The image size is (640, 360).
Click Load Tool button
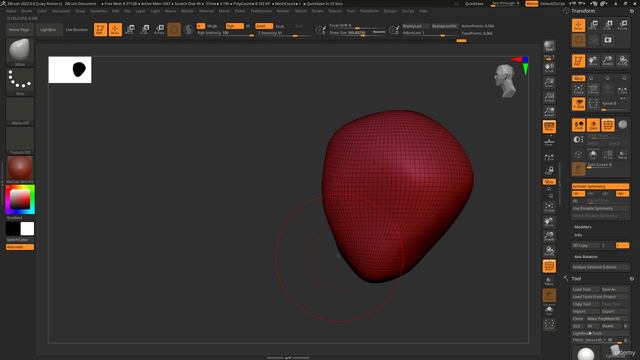pyautogui.click(x=585, y=289)
